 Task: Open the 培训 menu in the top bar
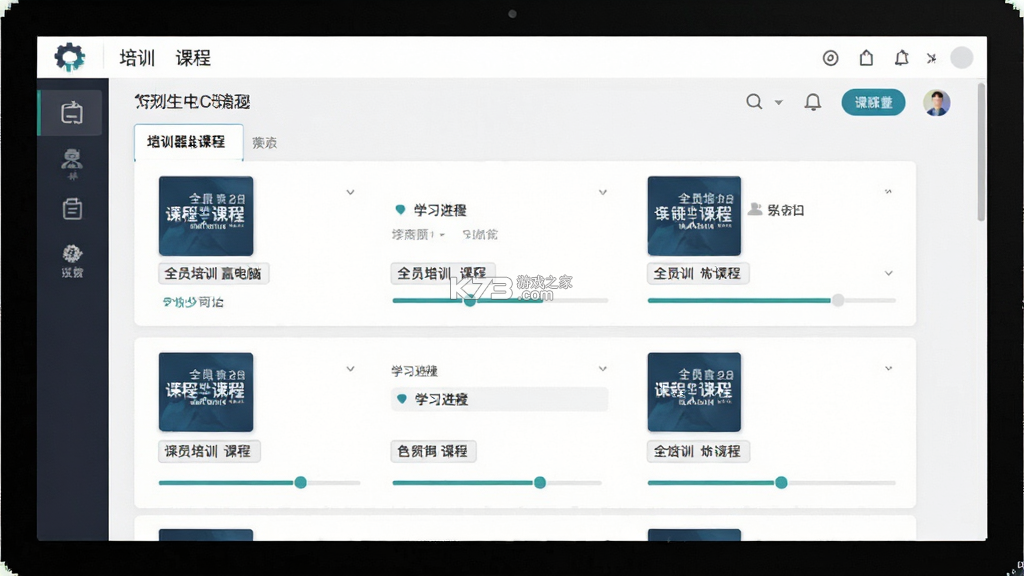click(137, 58)
